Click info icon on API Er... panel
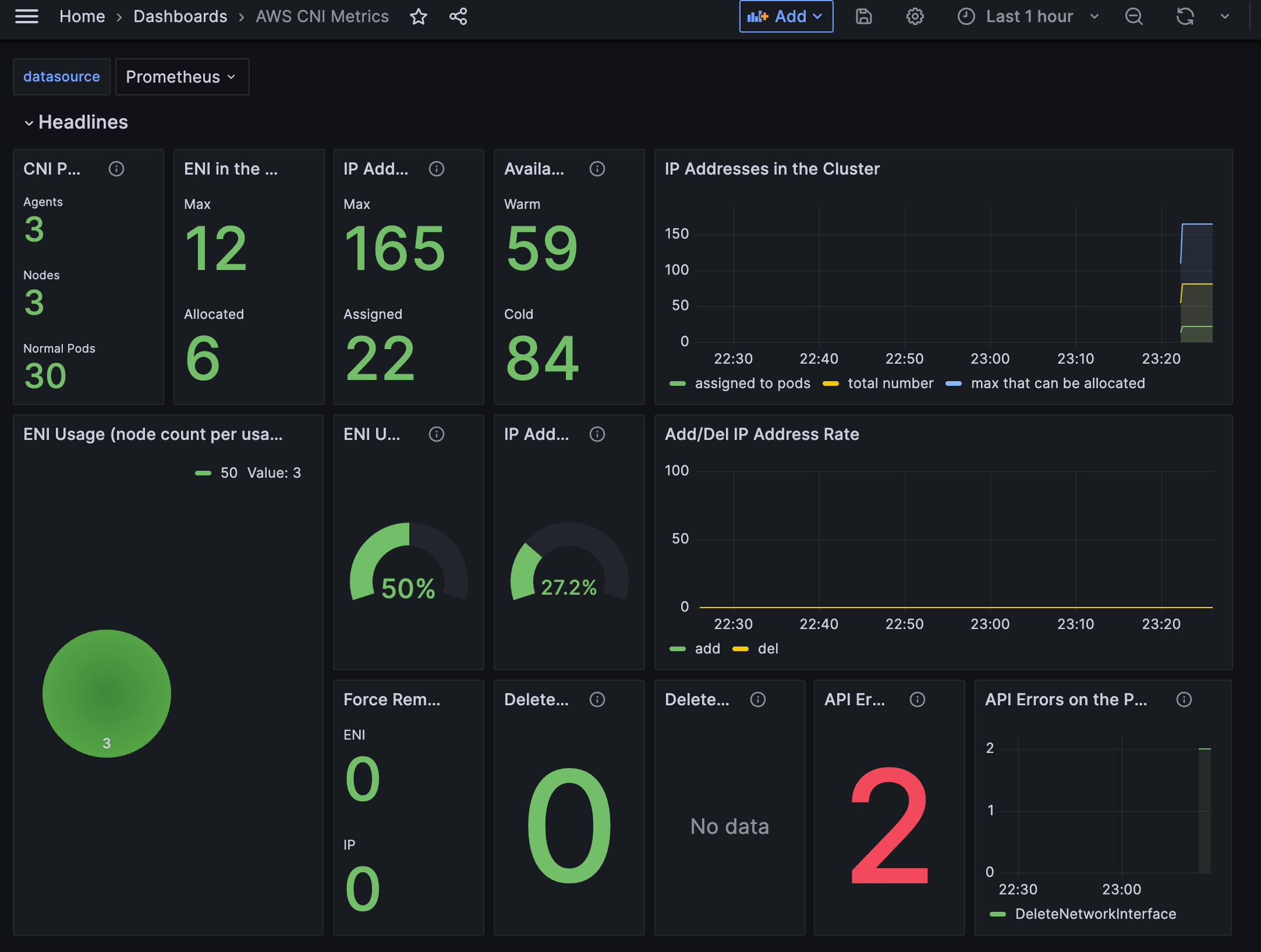This screenshot has height=952, width=1261. (918, 699)
